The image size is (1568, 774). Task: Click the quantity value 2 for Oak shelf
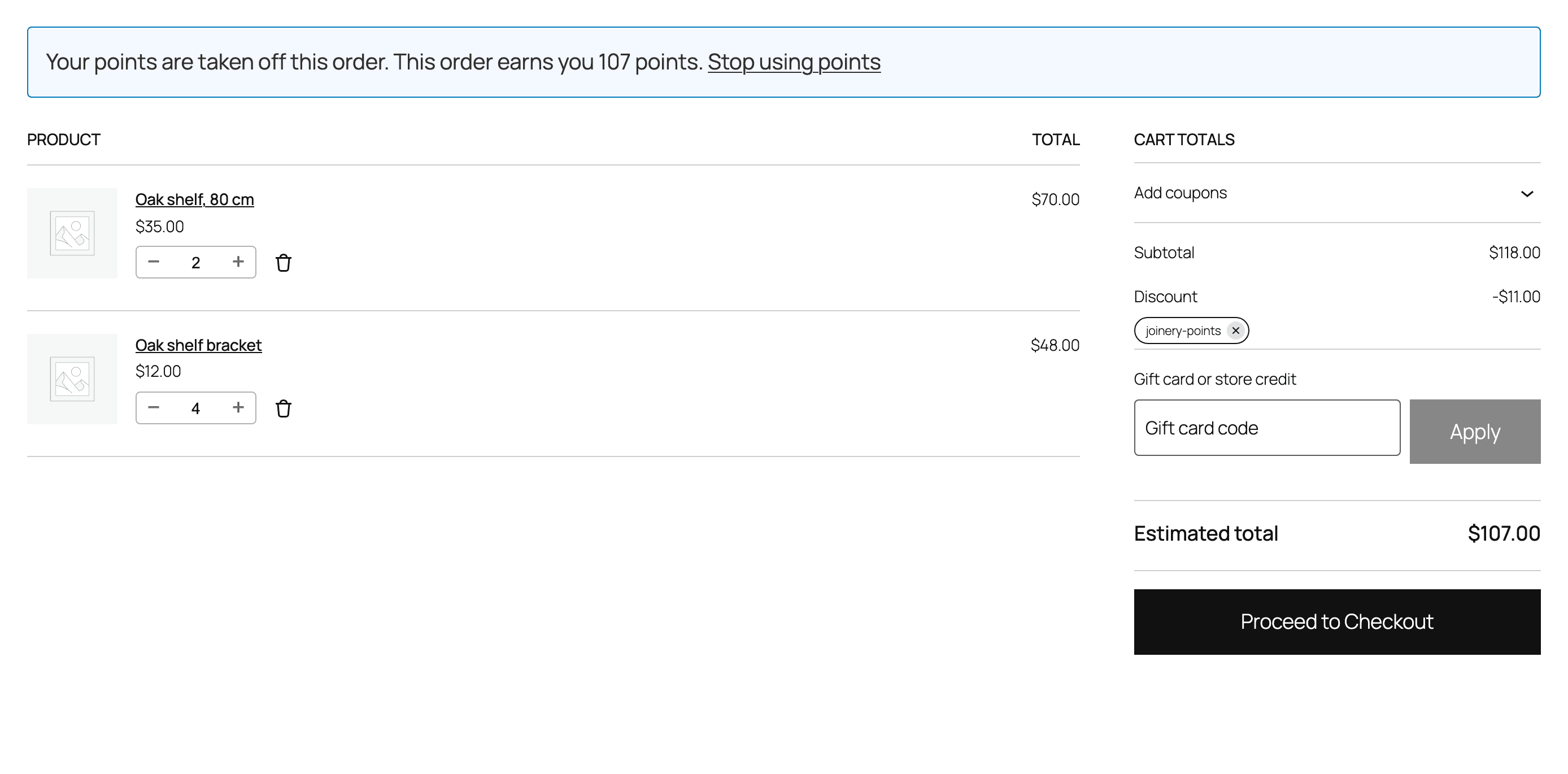(x=195, y=263)
